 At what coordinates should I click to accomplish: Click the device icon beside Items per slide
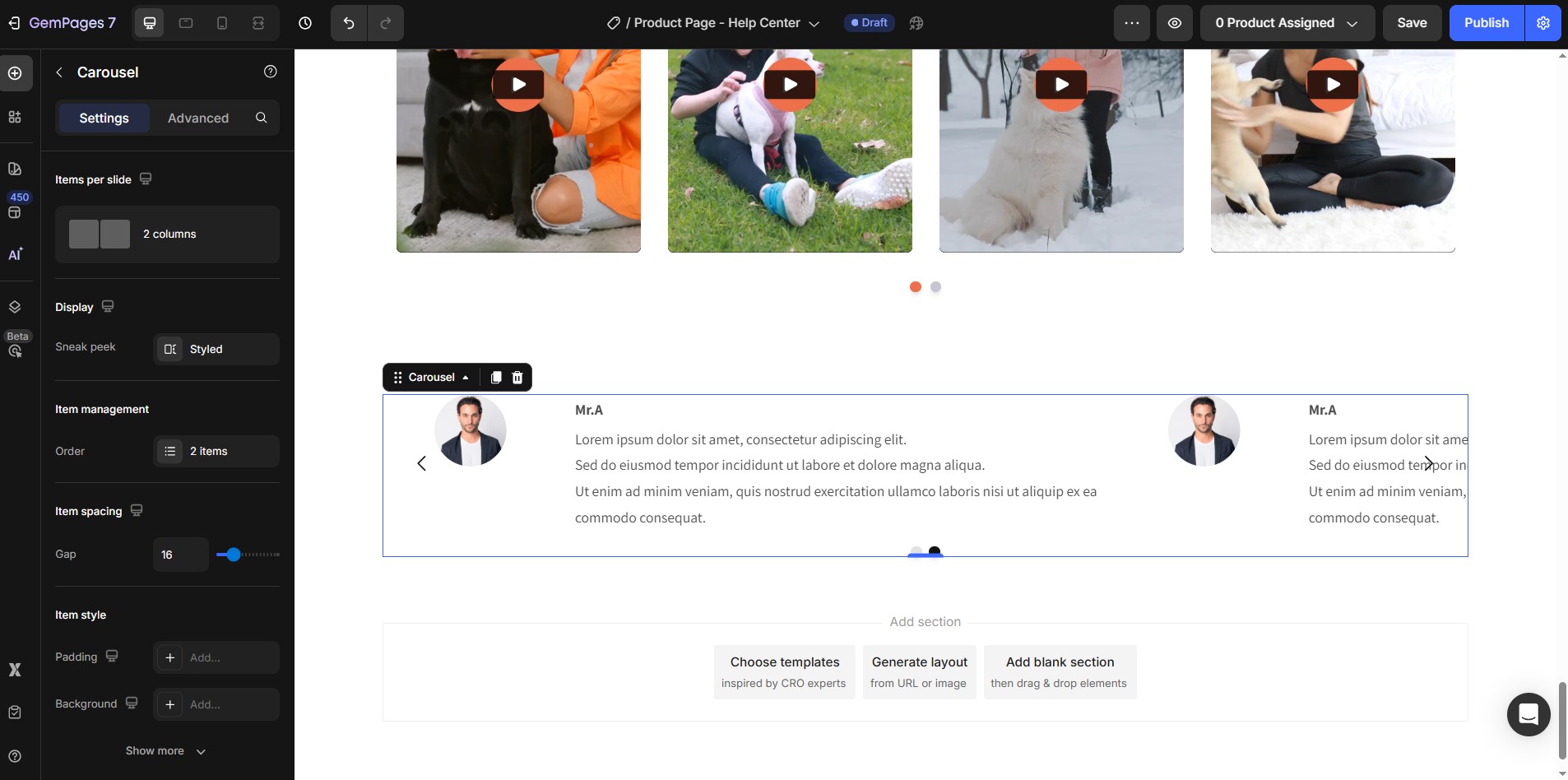pos(146,179)
